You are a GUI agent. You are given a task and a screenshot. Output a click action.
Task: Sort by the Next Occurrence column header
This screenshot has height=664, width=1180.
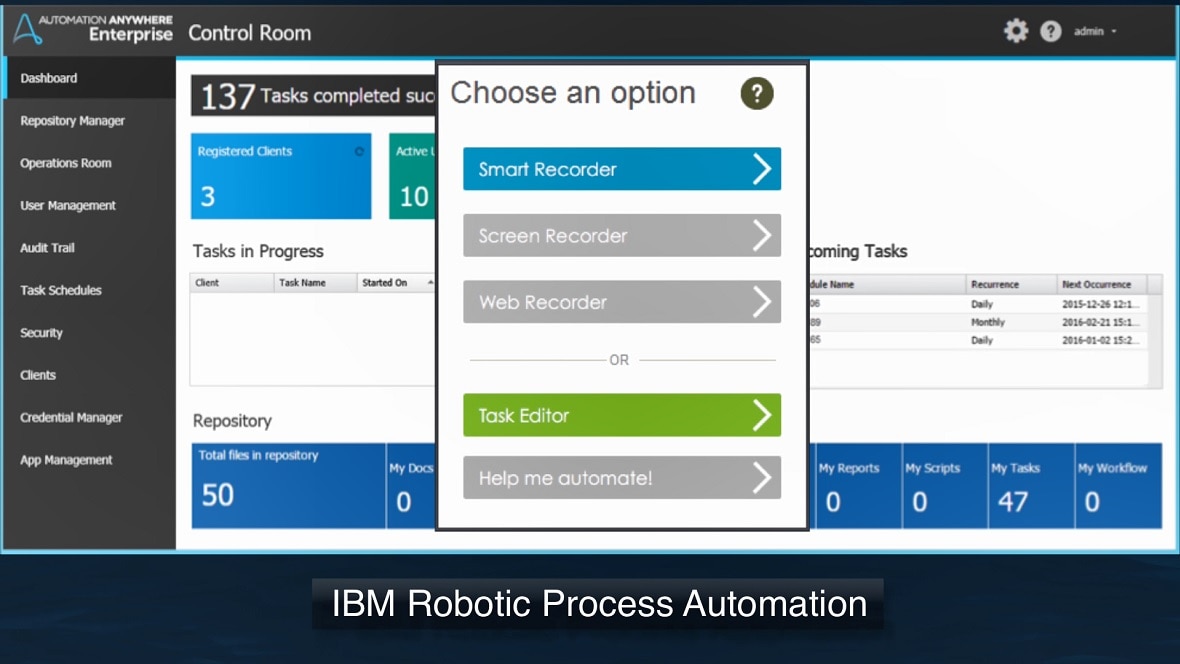[x=1102, y=284]
